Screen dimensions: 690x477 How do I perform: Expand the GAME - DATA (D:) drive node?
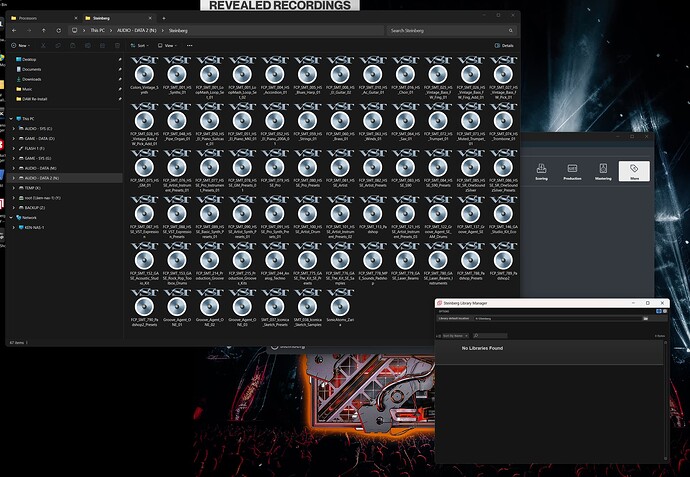pyautogui.click(x=14, y=139)
